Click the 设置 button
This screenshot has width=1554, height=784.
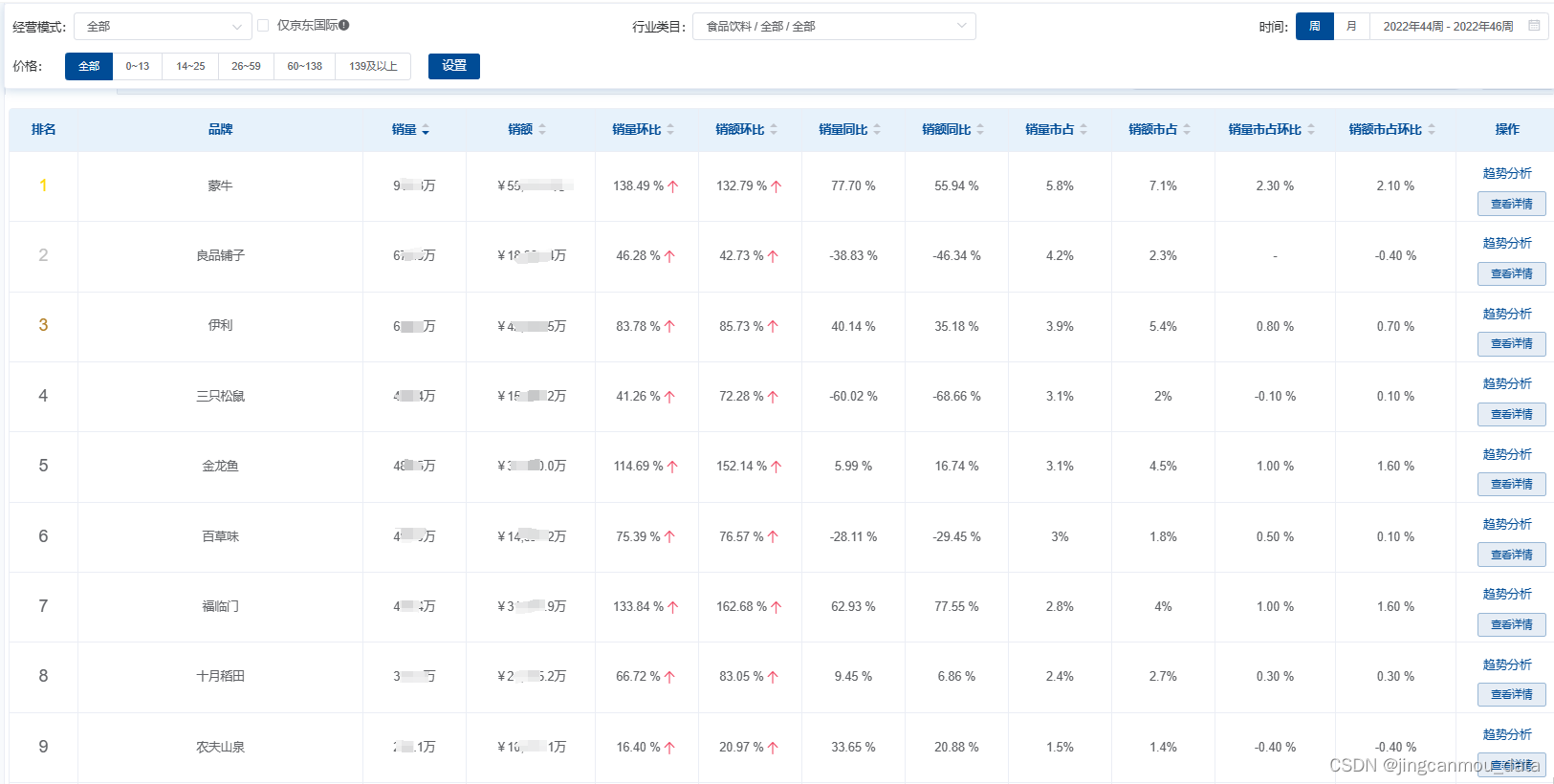(454, 66)
